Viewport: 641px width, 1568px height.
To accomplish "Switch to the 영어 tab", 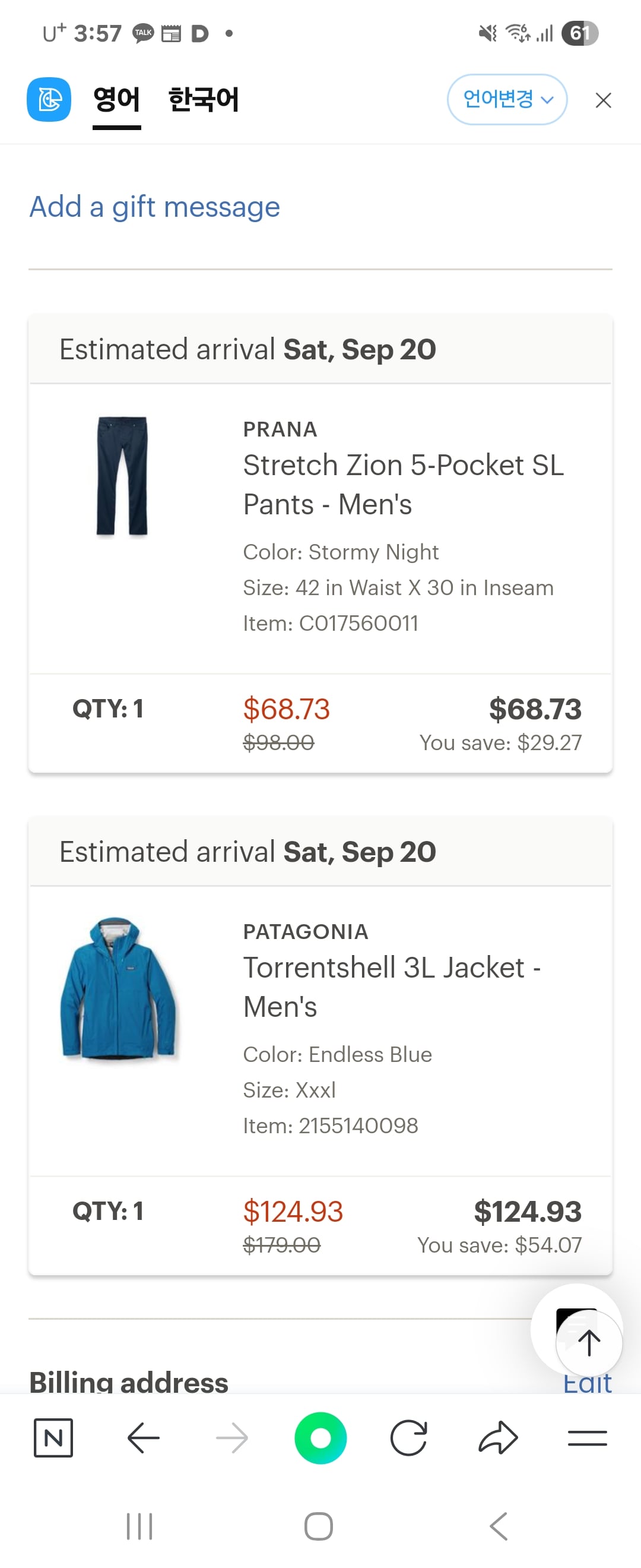I will coord(117,99).
